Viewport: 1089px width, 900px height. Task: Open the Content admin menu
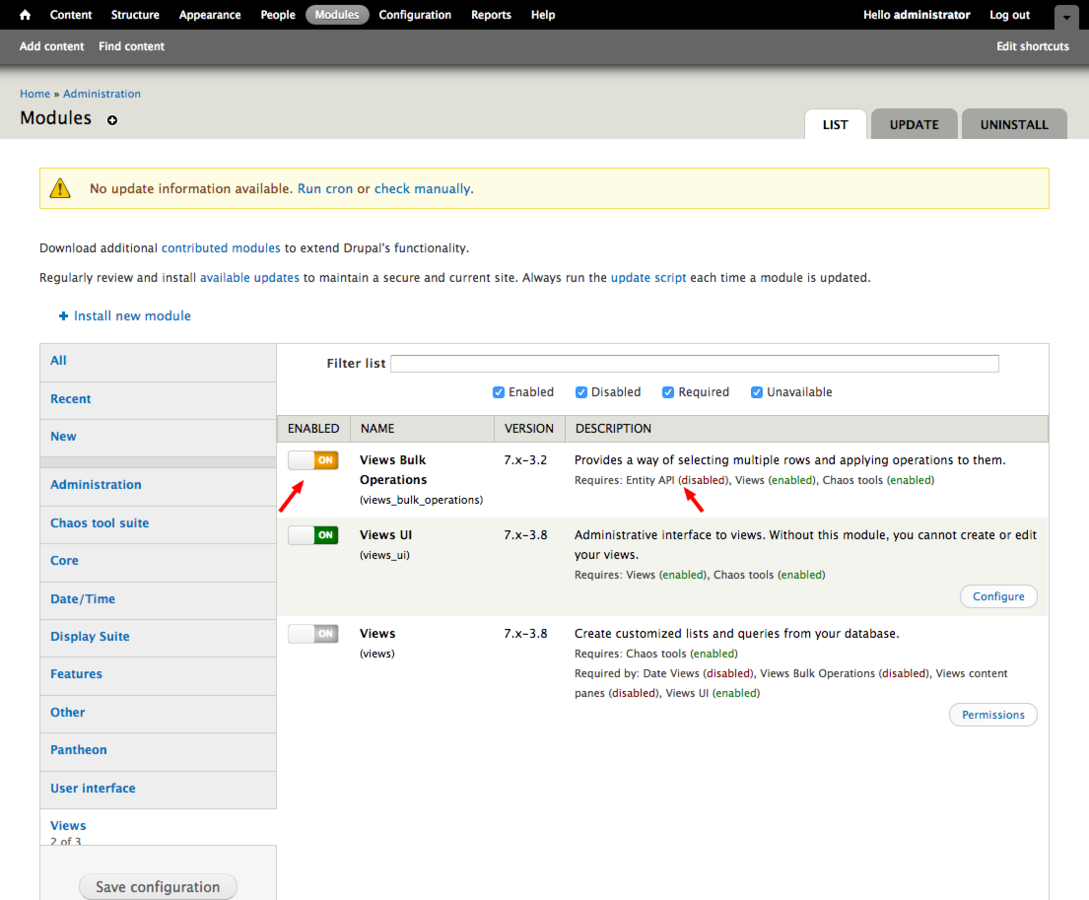[x=71, y=15]
